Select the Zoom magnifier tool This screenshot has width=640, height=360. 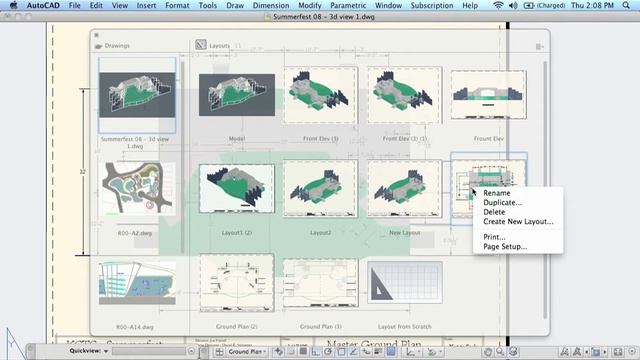pos(500,351)
